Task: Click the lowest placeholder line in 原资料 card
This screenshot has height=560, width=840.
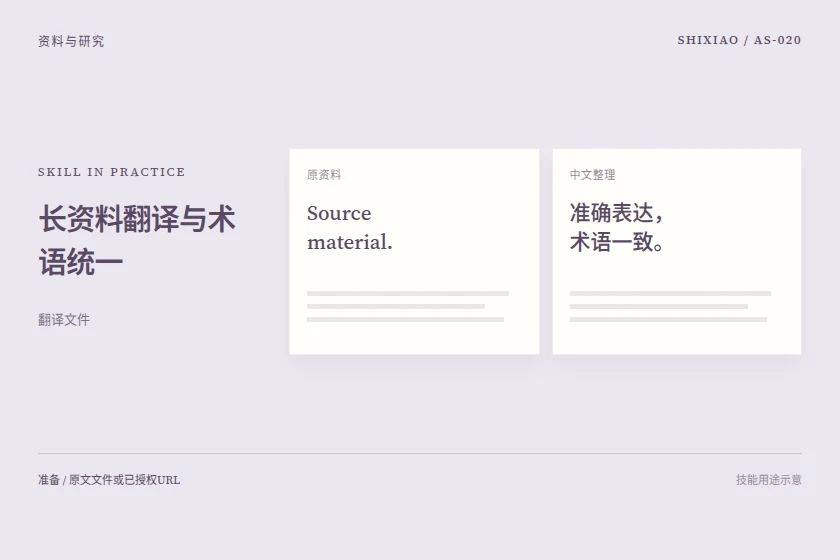Action: [406, 319]
